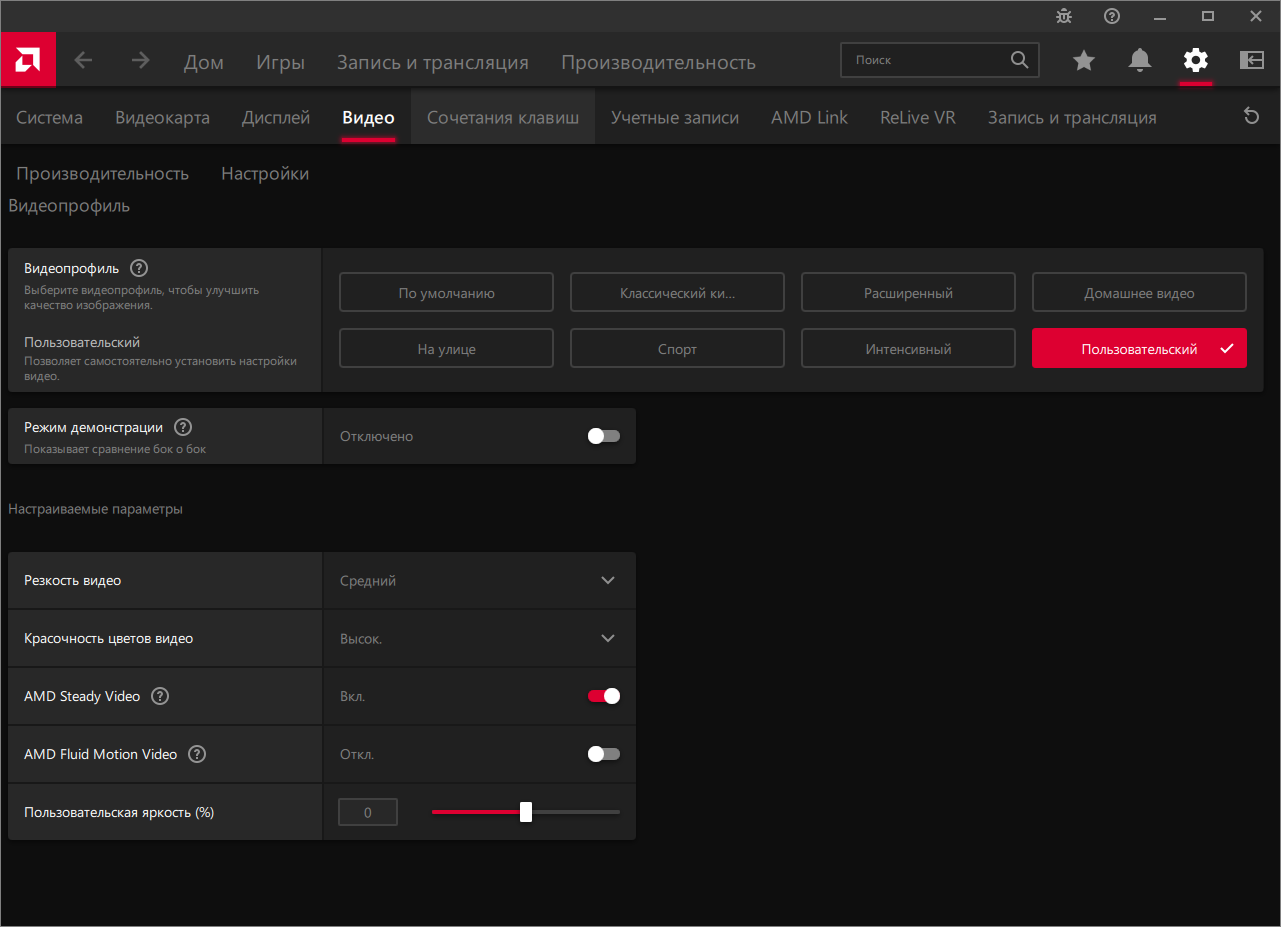Click the bug report icon
This screenshot has width=1281, height=927.
(1064, 16)
